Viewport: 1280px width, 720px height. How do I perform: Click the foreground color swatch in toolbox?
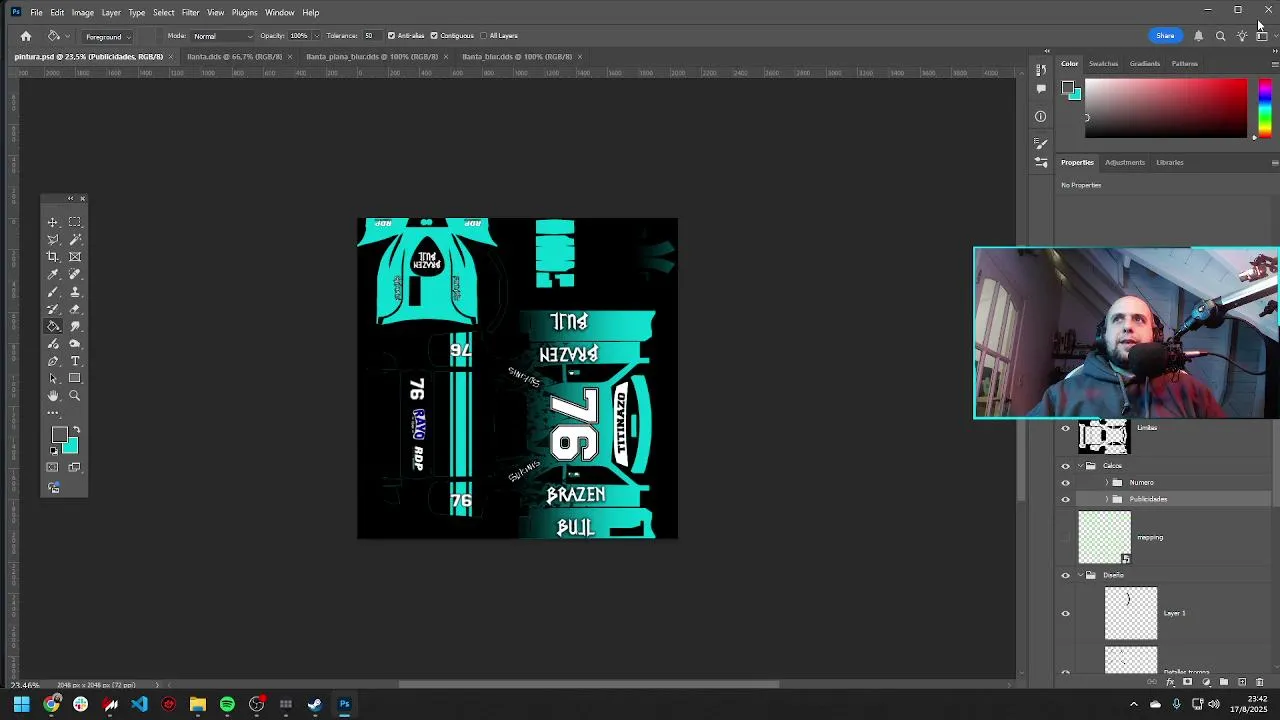click(x=59, y=435)
